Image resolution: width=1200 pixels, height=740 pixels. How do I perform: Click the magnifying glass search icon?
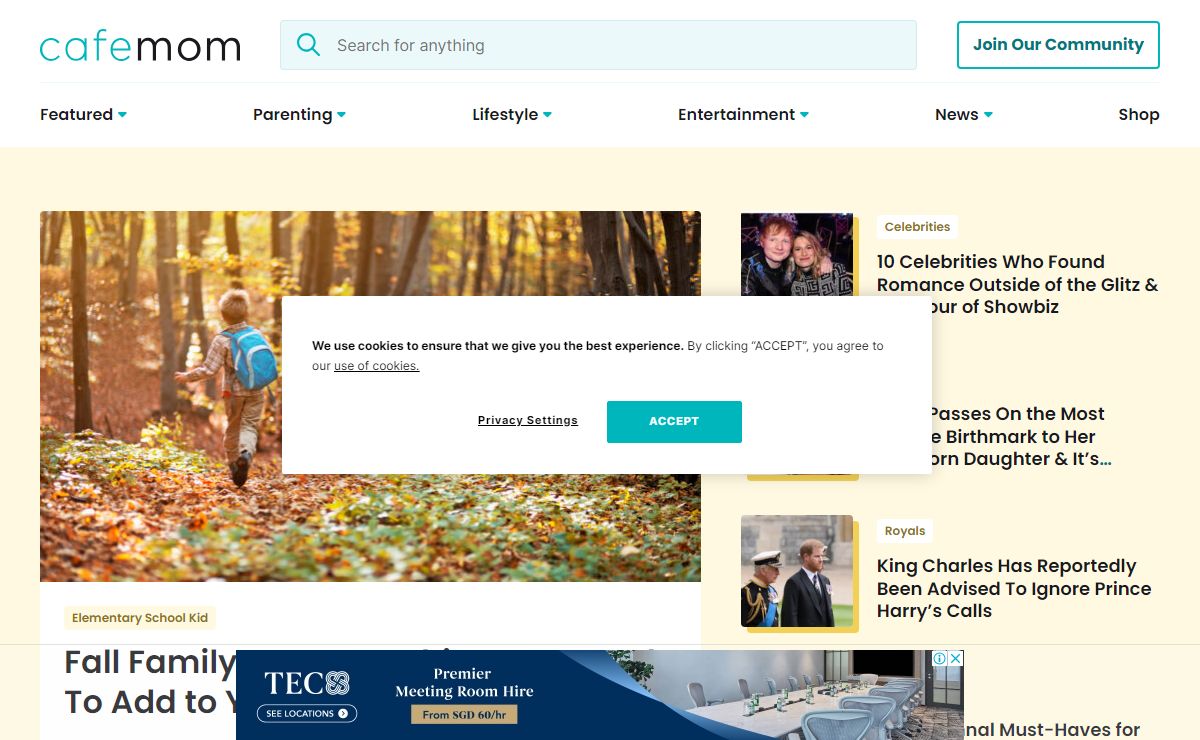pos(308,45)
